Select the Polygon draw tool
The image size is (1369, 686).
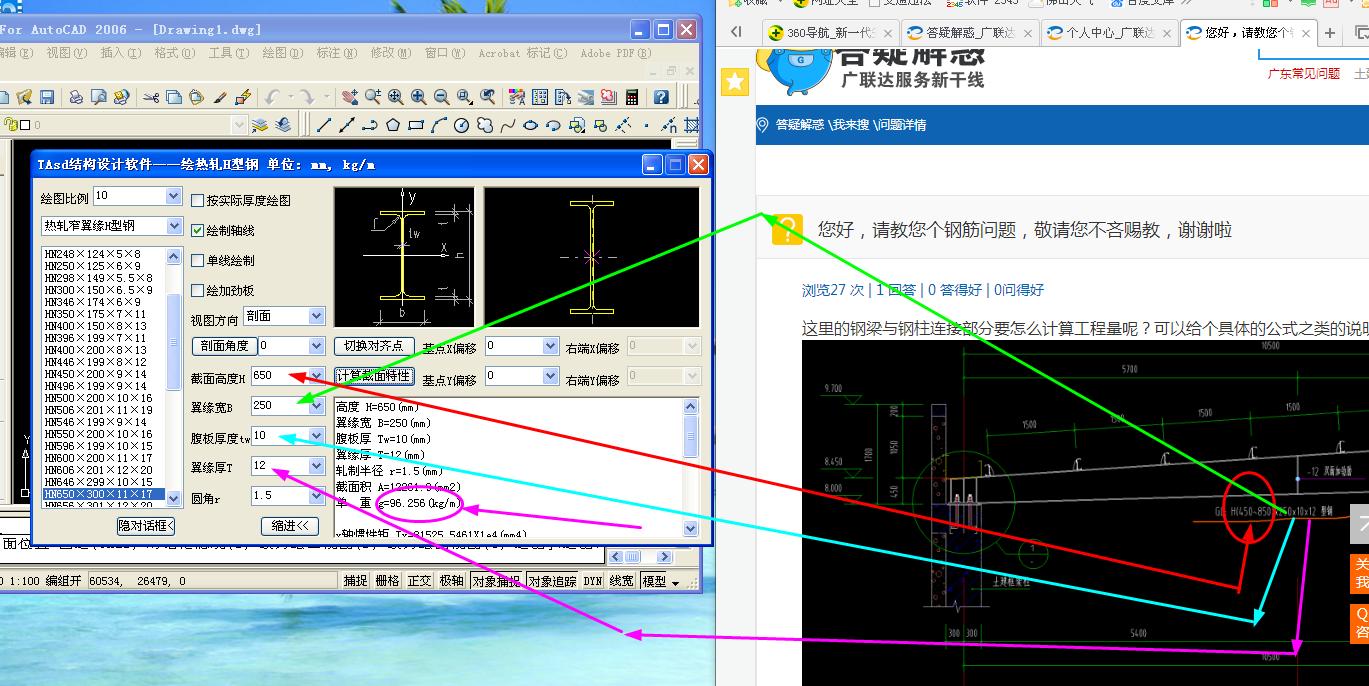392,125
